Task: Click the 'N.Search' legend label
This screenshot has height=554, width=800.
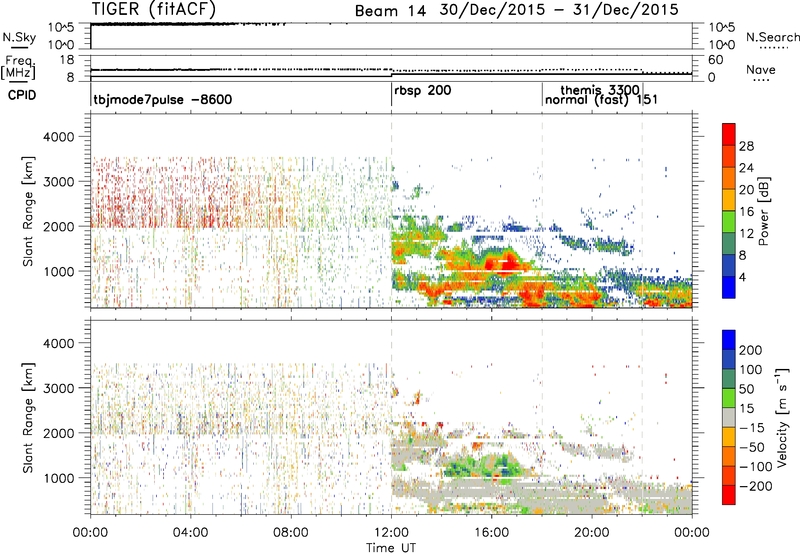Action: coord(773,37)
